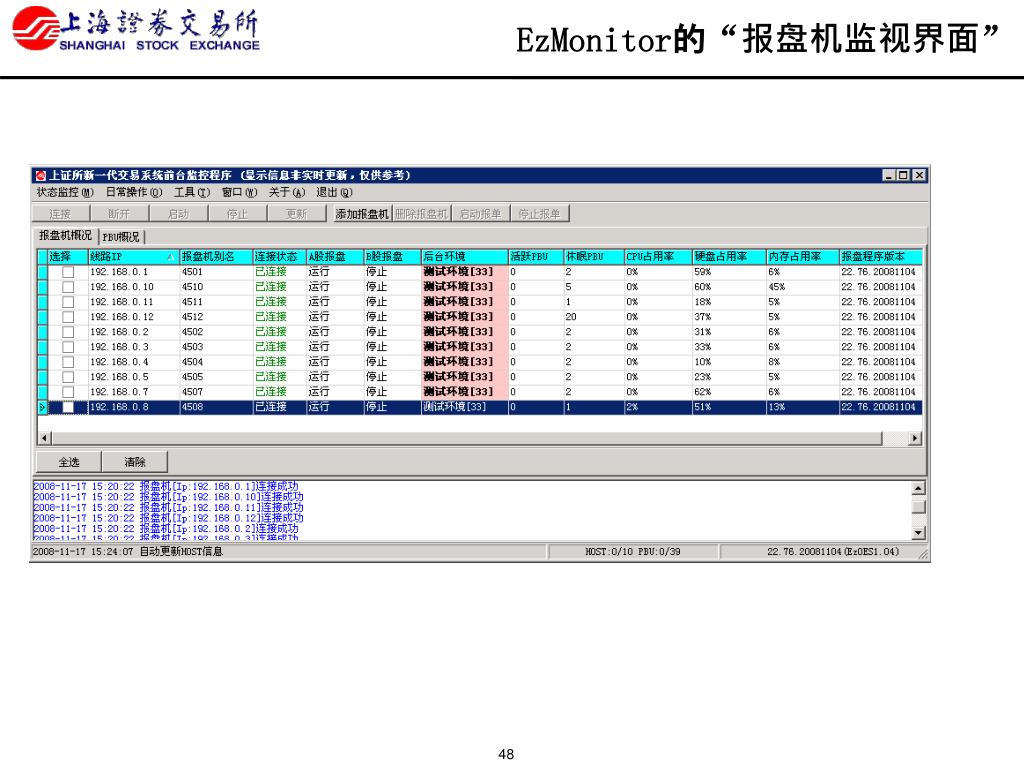This screenshot has height=768, width=1024.
Task: Click the 停止 toolbar button
Action: pos(237,214)
